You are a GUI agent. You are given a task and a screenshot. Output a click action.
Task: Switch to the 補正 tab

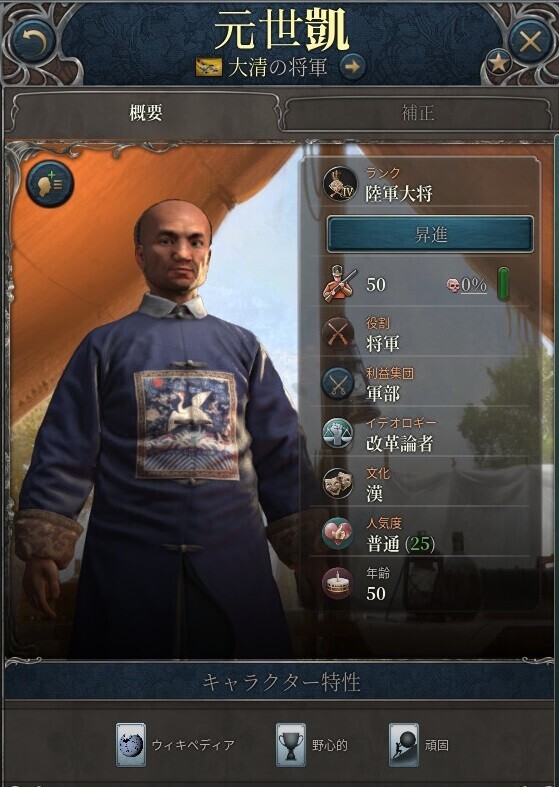click(417, 112)
